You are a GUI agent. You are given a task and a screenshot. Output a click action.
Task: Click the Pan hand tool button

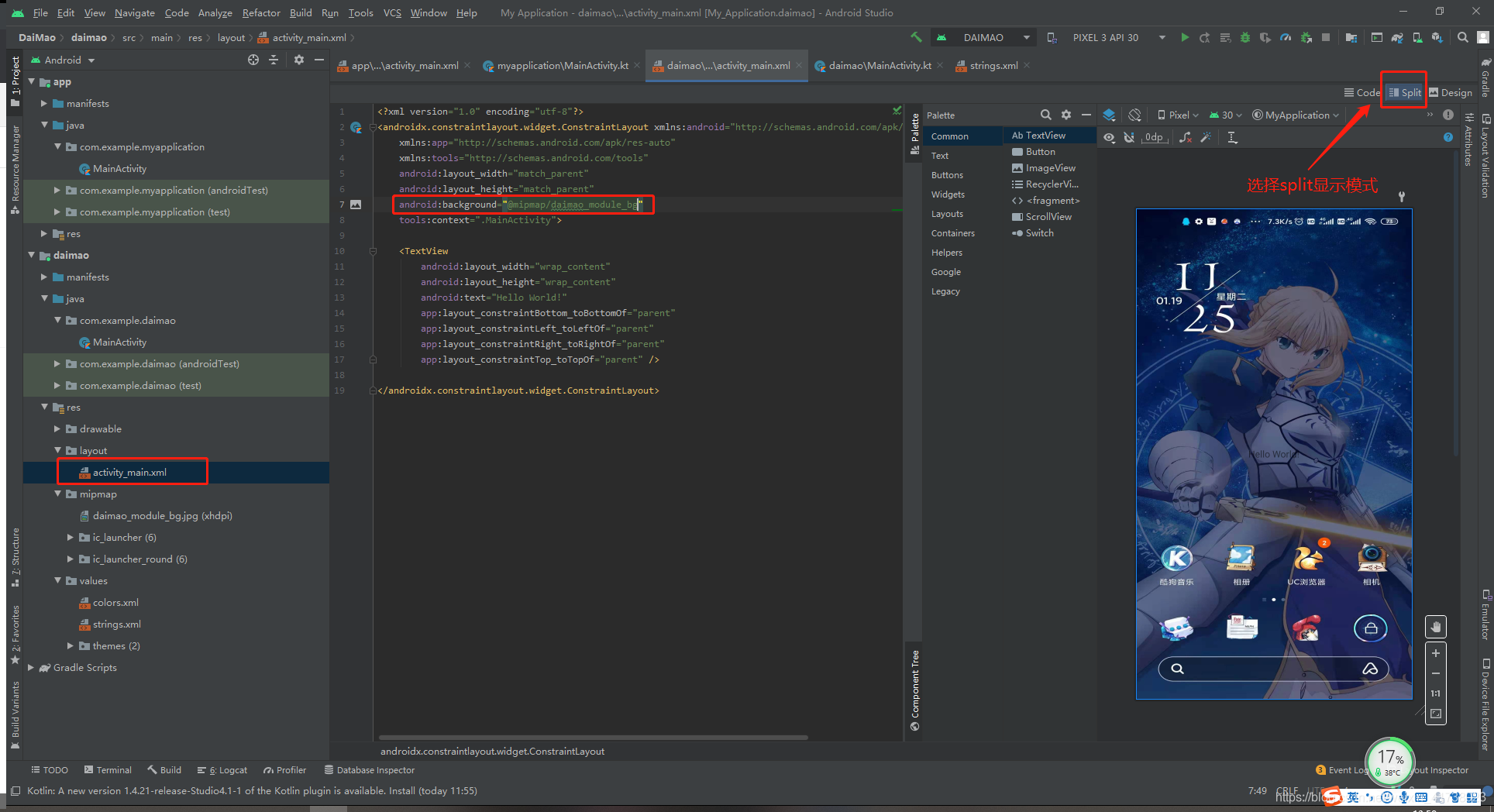click(1436, 626)
